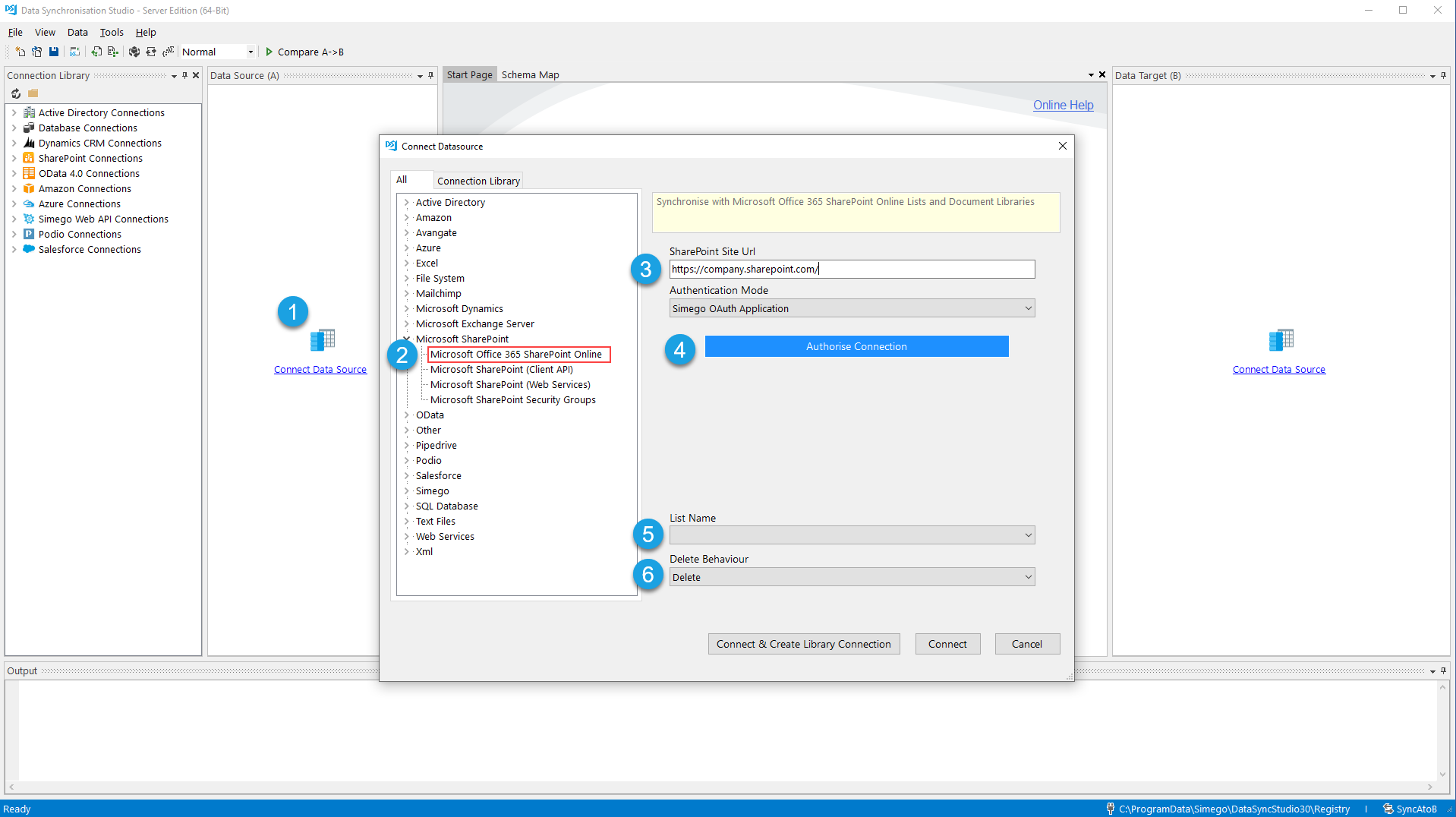Viewport: 1456px width, 817px height.
Task: Select Microsoft SharePoint (Web Services)
Action: click(510, 384)
